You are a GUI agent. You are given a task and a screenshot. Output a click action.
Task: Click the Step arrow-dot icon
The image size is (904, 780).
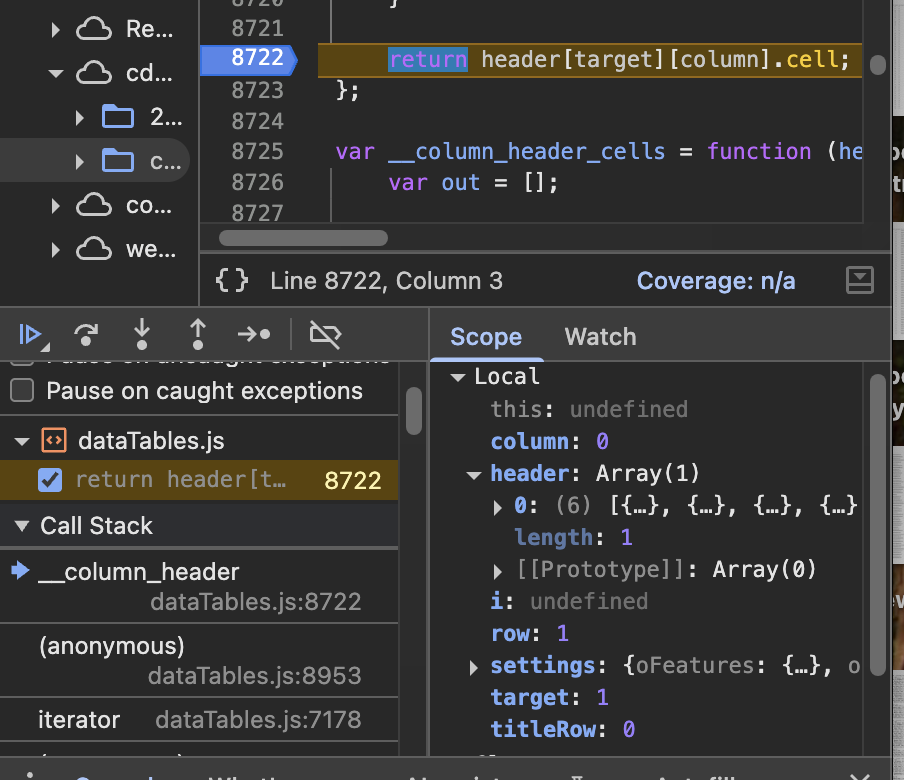pyautogui.click(x=254, y=334)
